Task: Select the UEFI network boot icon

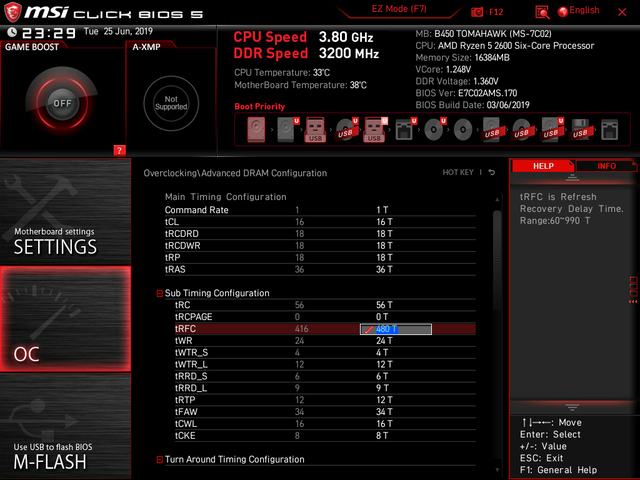Action: click(406, 130)
